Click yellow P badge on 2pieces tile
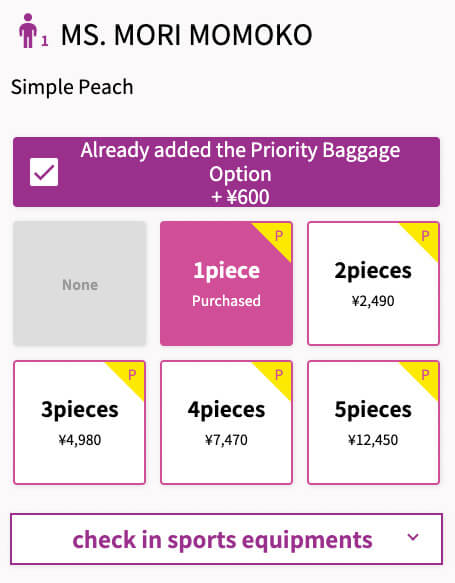The image size is (455, 583). (x=423, y=237)
